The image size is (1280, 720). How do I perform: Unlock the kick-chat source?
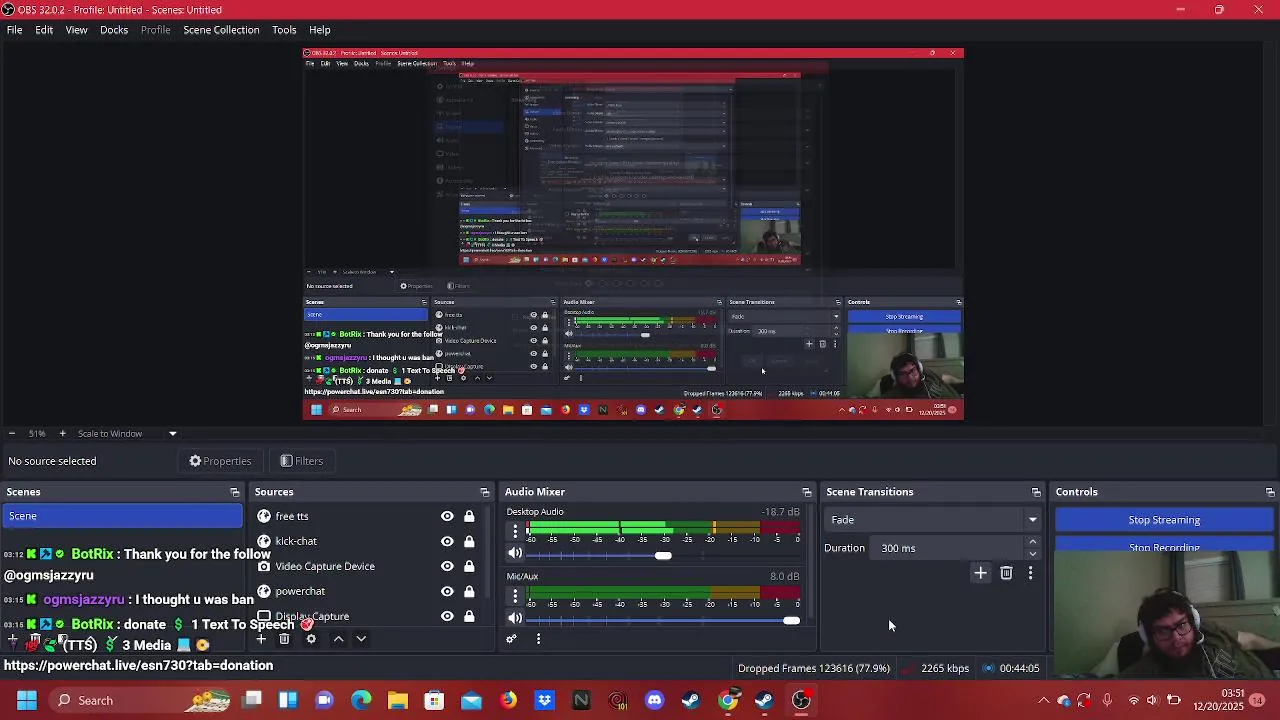click(469, 541)
